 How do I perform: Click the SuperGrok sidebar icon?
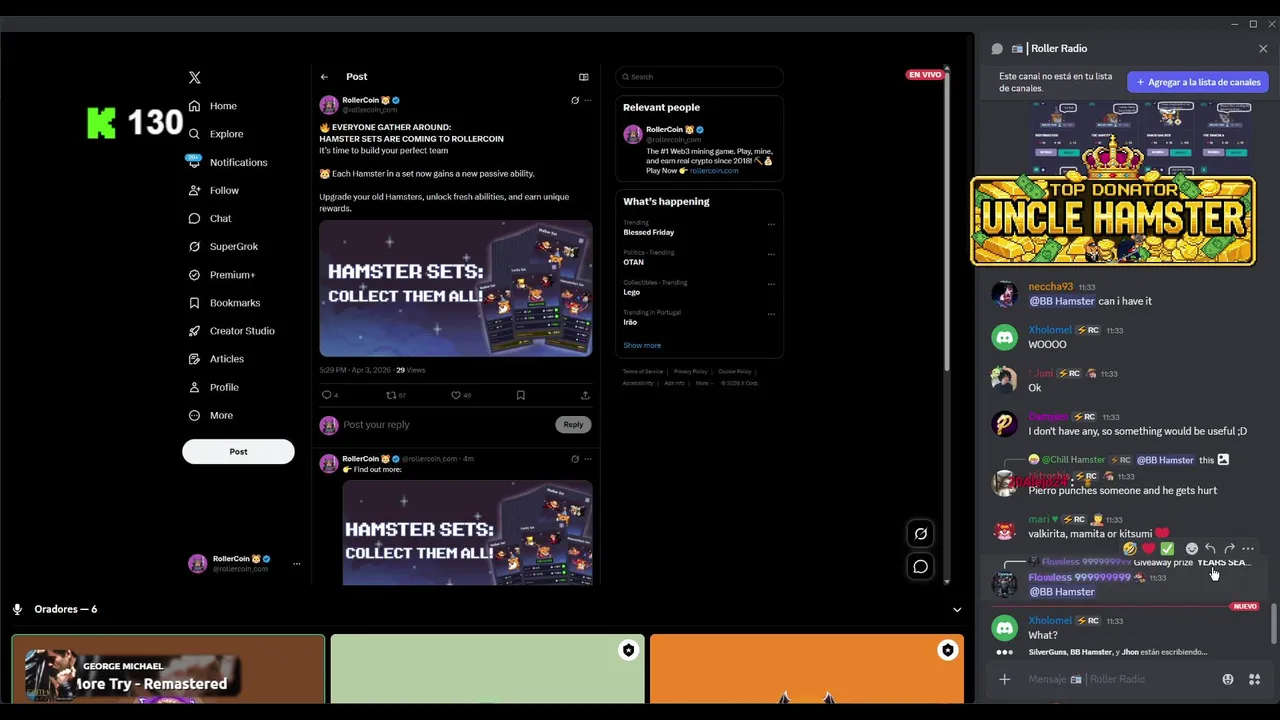194,246
